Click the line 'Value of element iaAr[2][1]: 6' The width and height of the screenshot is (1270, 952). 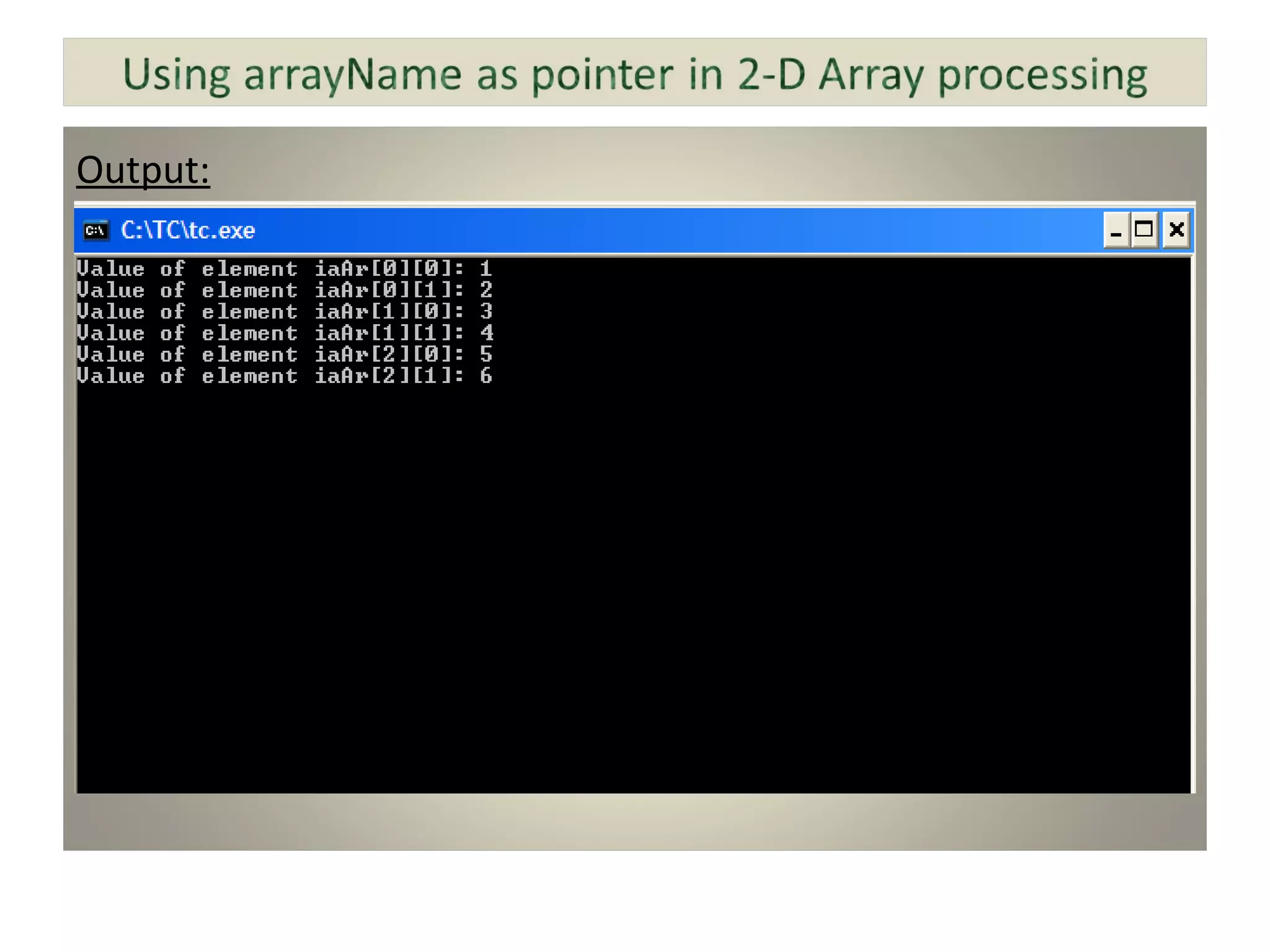tap(285, 376)
